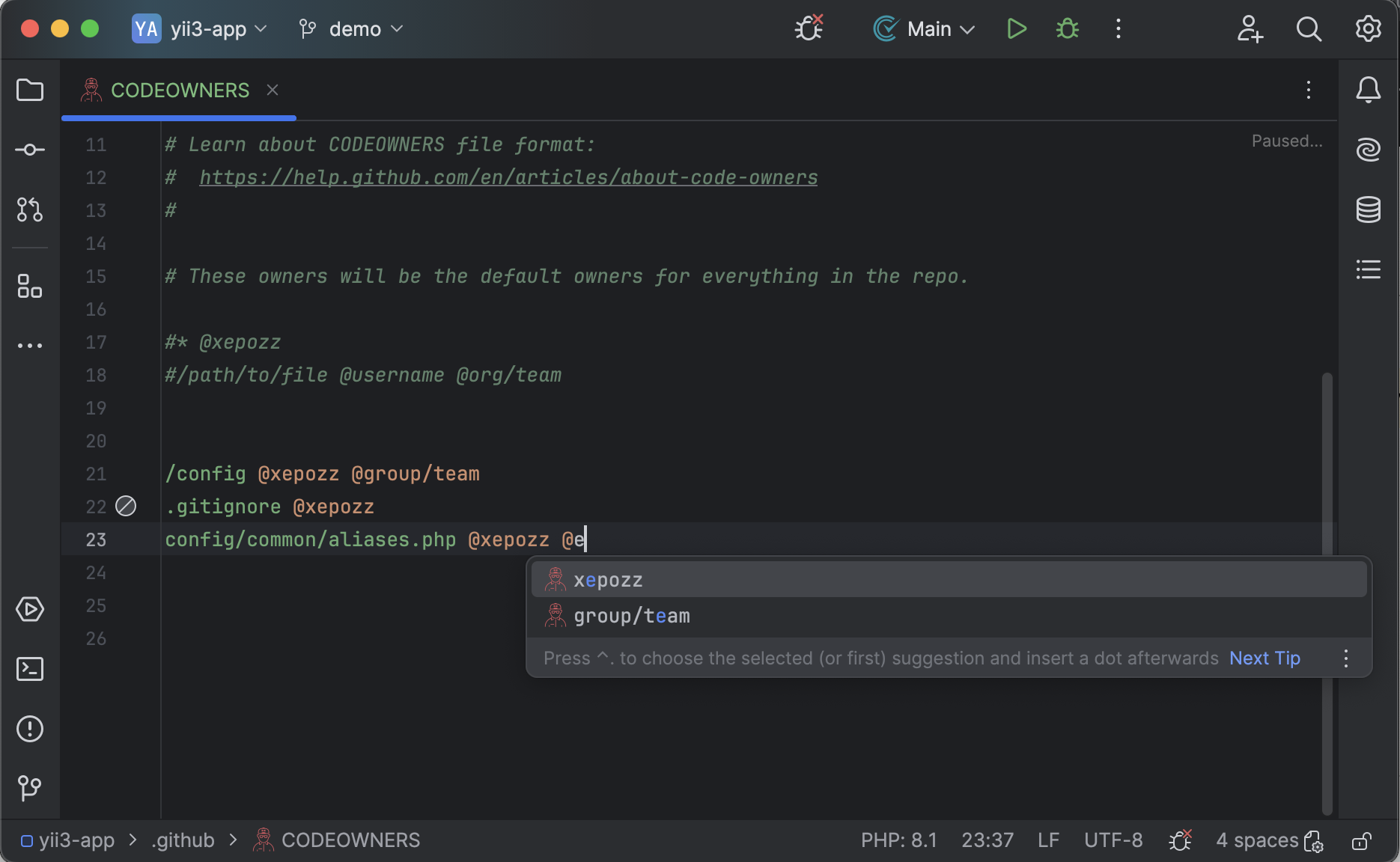Open the Structure tool window
This screenshot has height=862, width=1400.
(30, 286)
